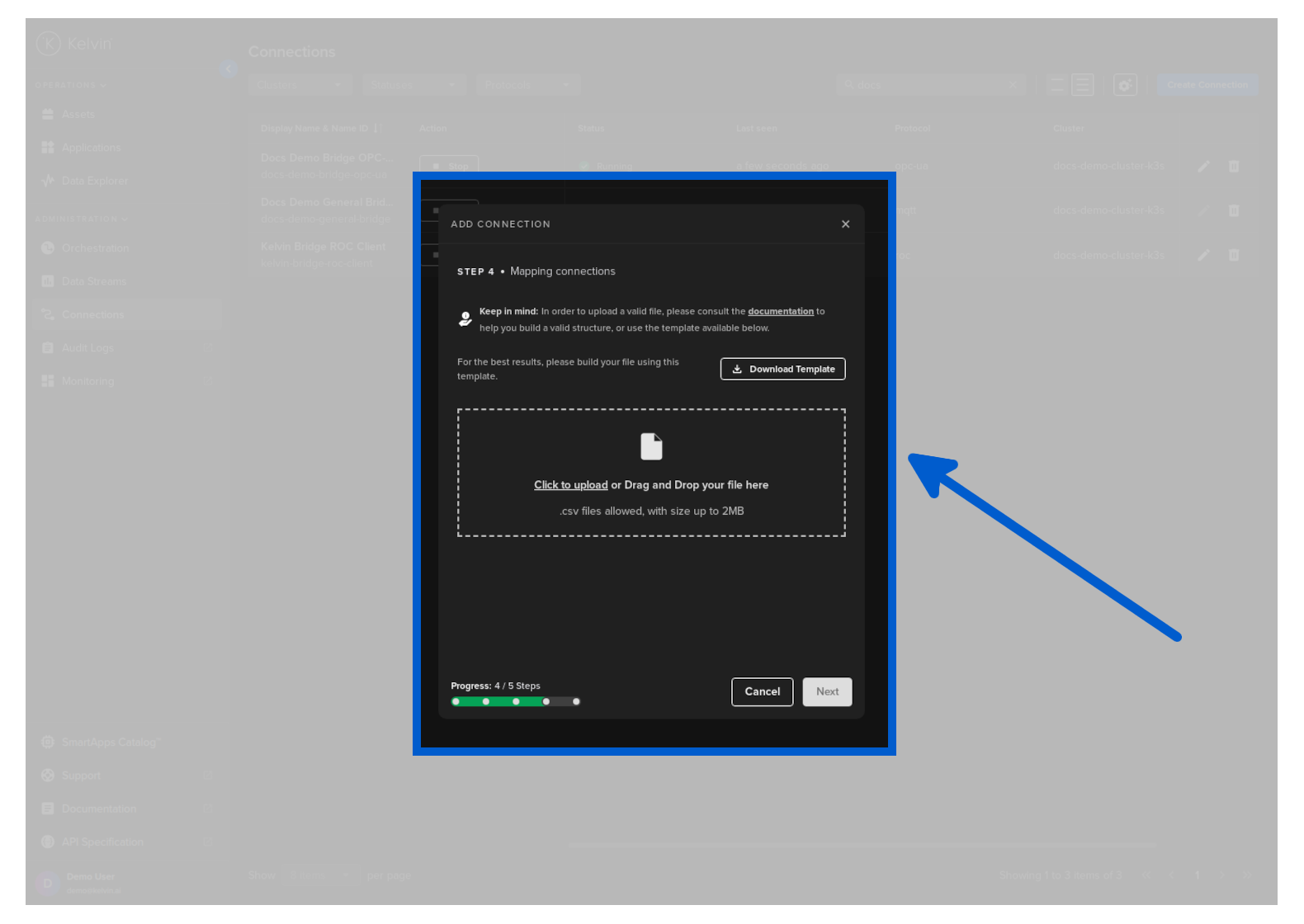This screenshot has height=924, width=1304.
Task: Click the Download Template button
Action: (x=782, y=369)
